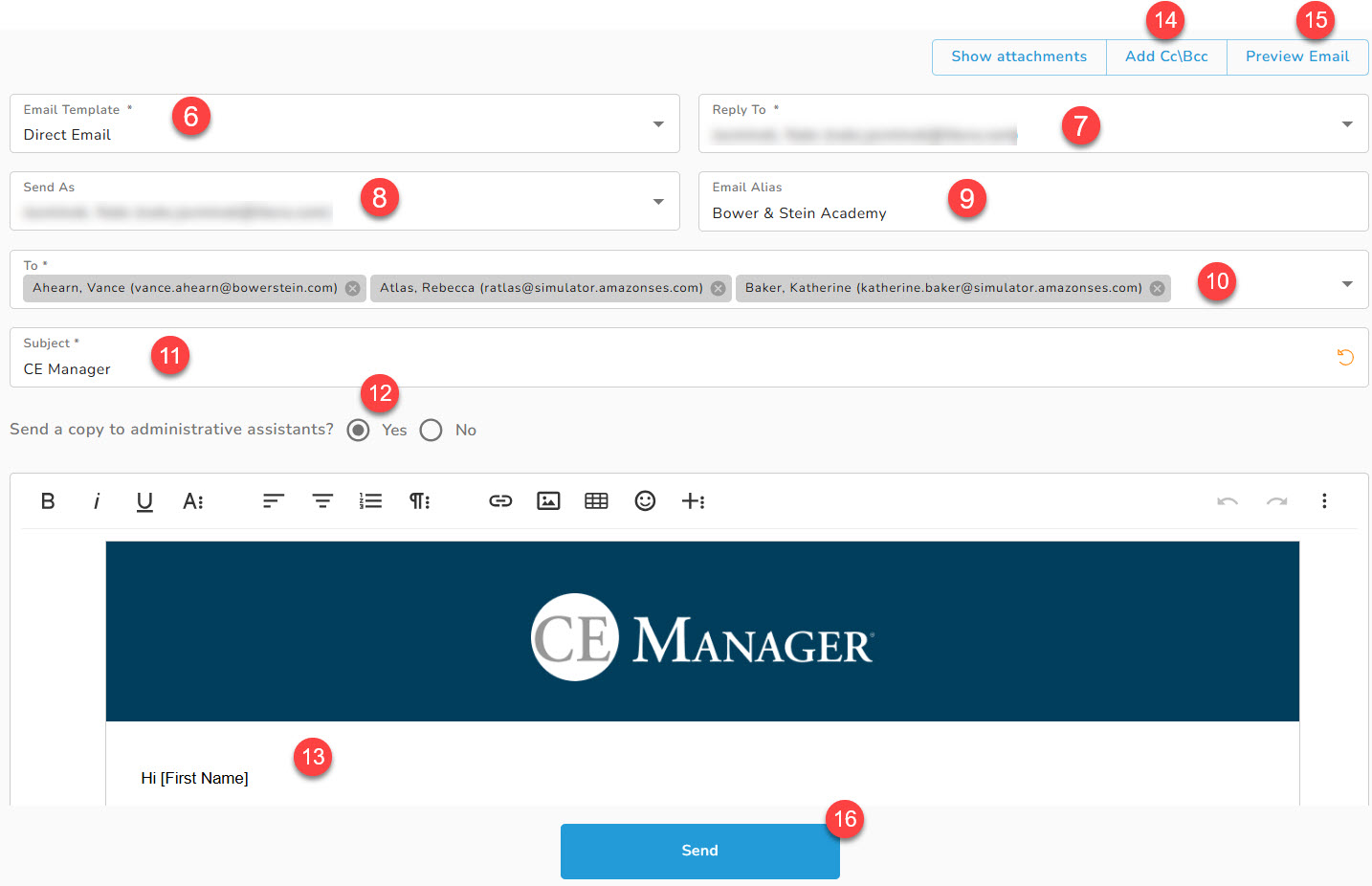
Task: Remove Baker, Katherine from recipients
Action: pyautogui.click(x=1158, y=288)
